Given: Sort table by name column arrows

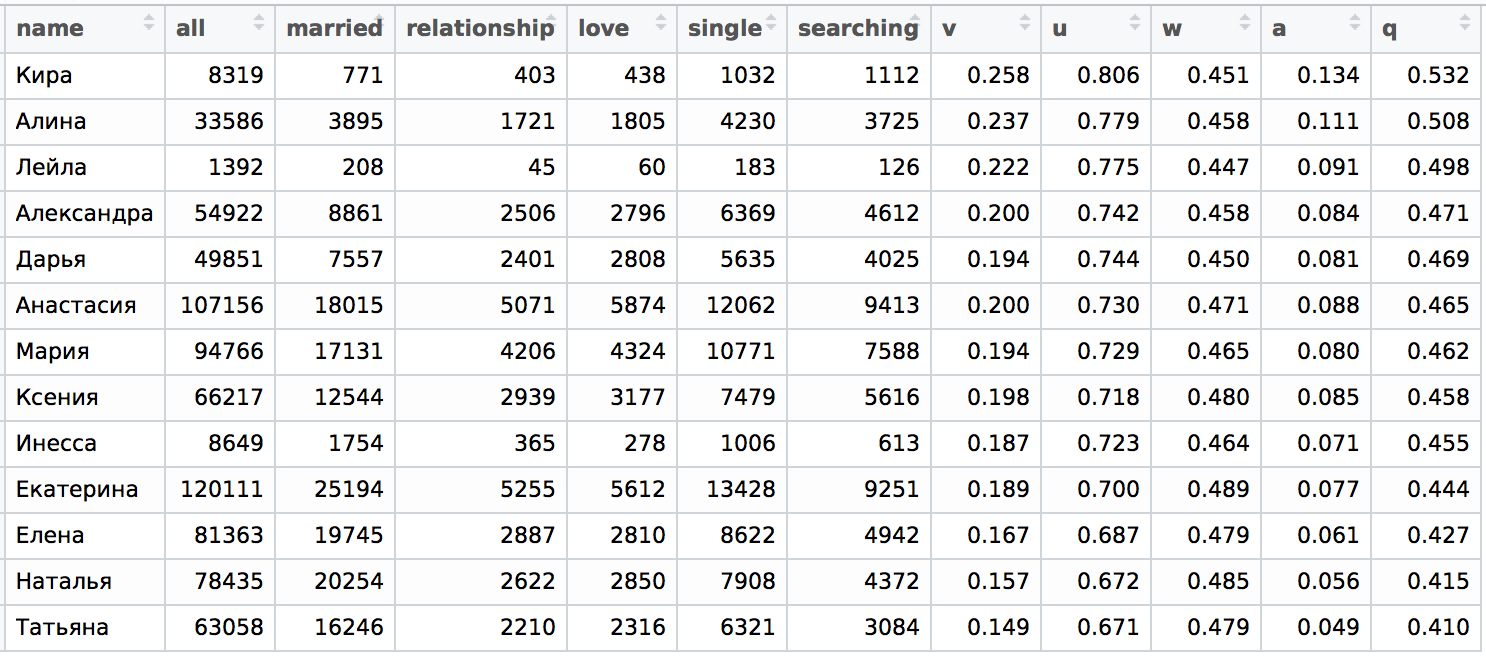Looking at the screenshot, I should coord(150,21).
